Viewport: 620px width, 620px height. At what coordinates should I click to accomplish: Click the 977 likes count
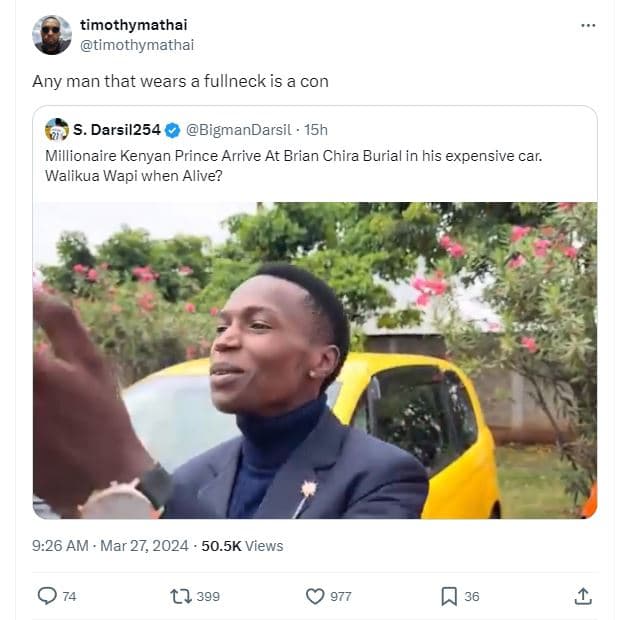341,596
